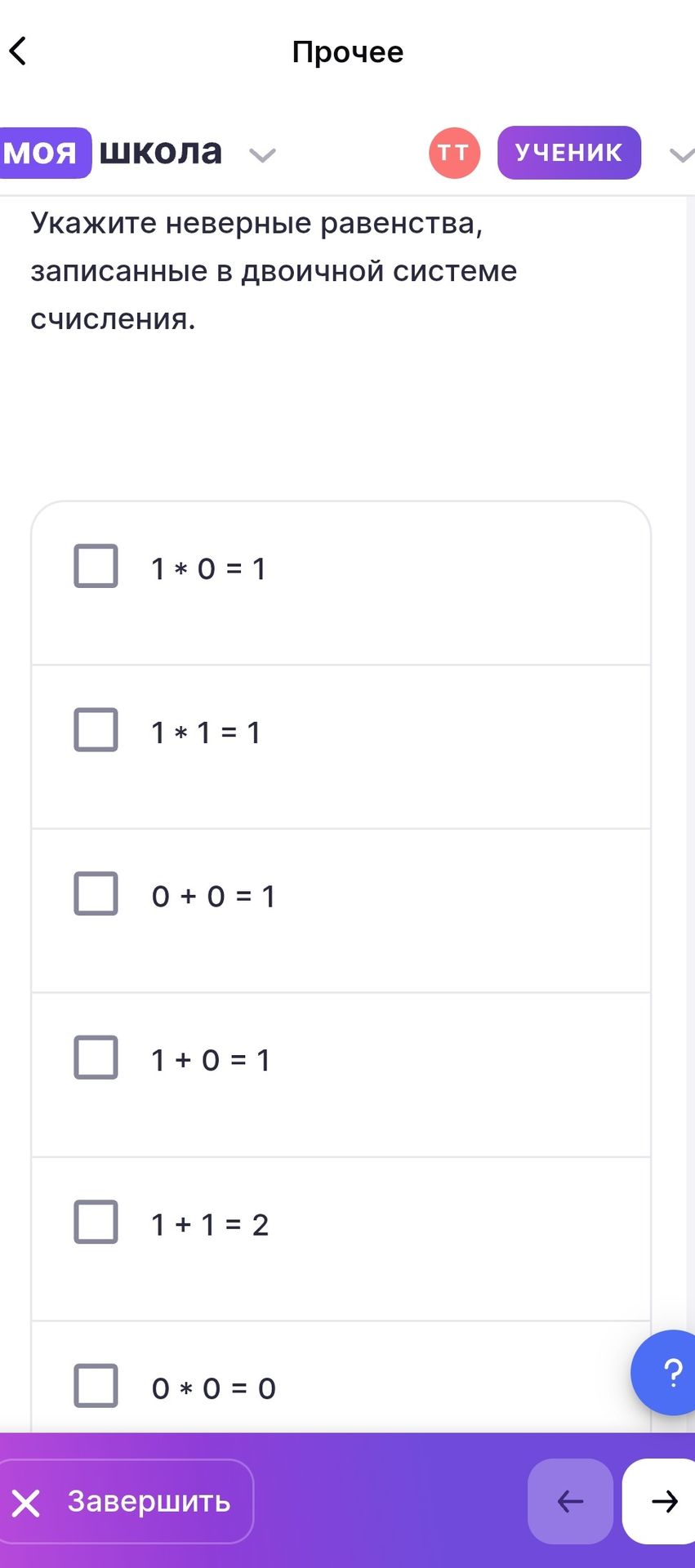This screenshot has width=695, height=1568.
Task: Tick the 1 * 1 = 1 checkbox
Action: (x=96, y=729)
